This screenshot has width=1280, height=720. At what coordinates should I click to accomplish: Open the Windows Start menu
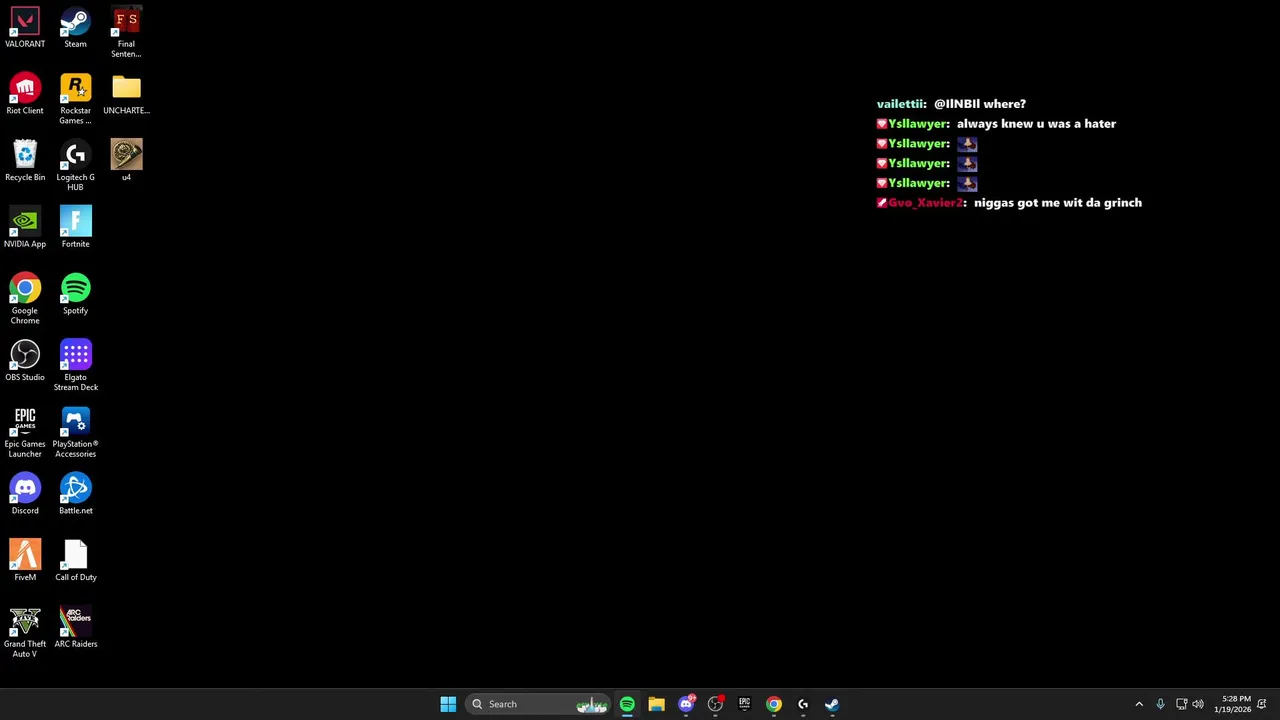(448, 704)
